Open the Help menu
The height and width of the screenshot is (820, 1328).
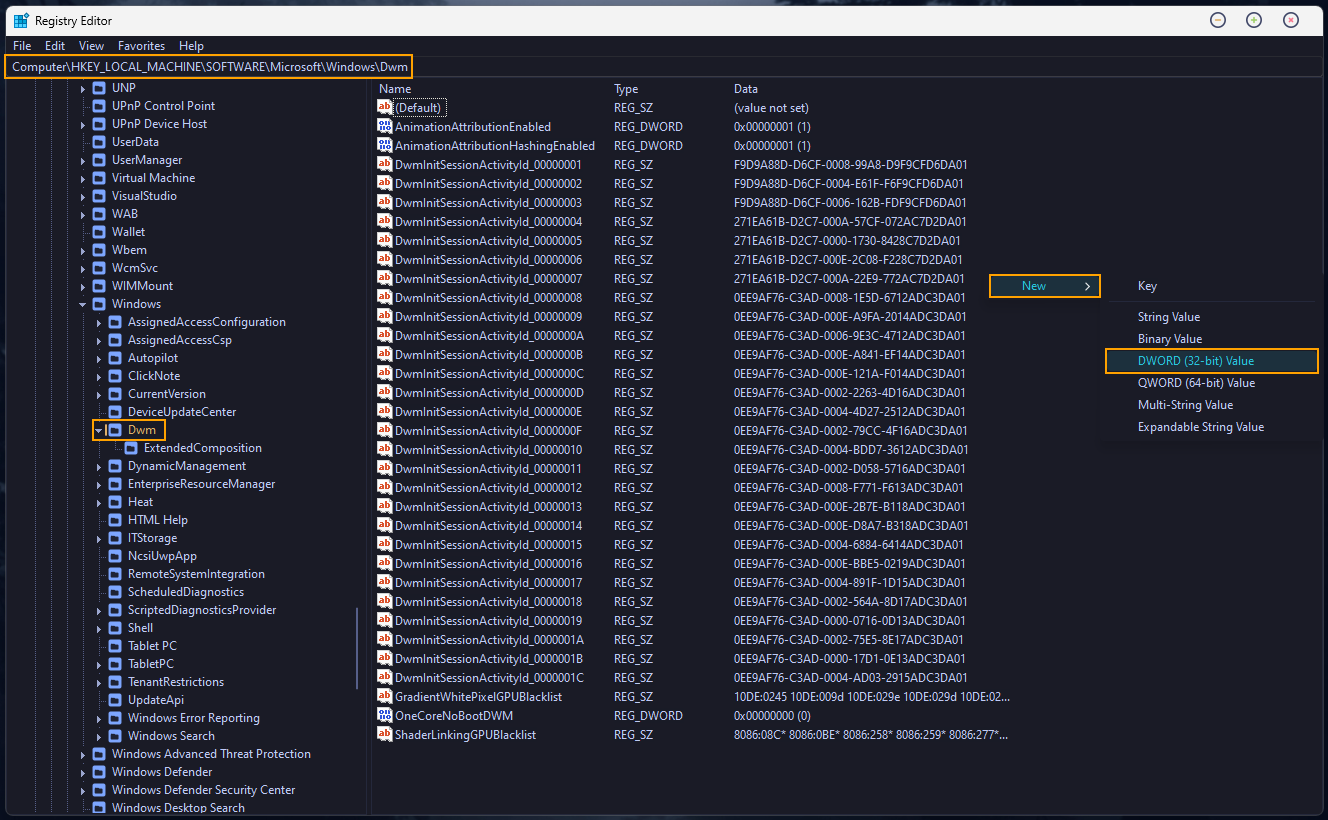point(191,46)
